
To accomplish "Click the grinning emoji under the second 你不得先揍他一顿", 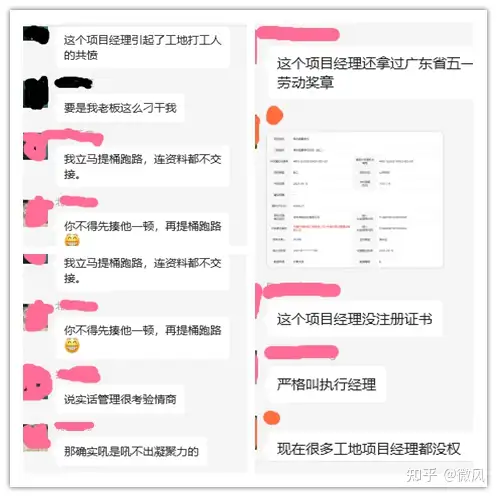I will click(72, 345).
